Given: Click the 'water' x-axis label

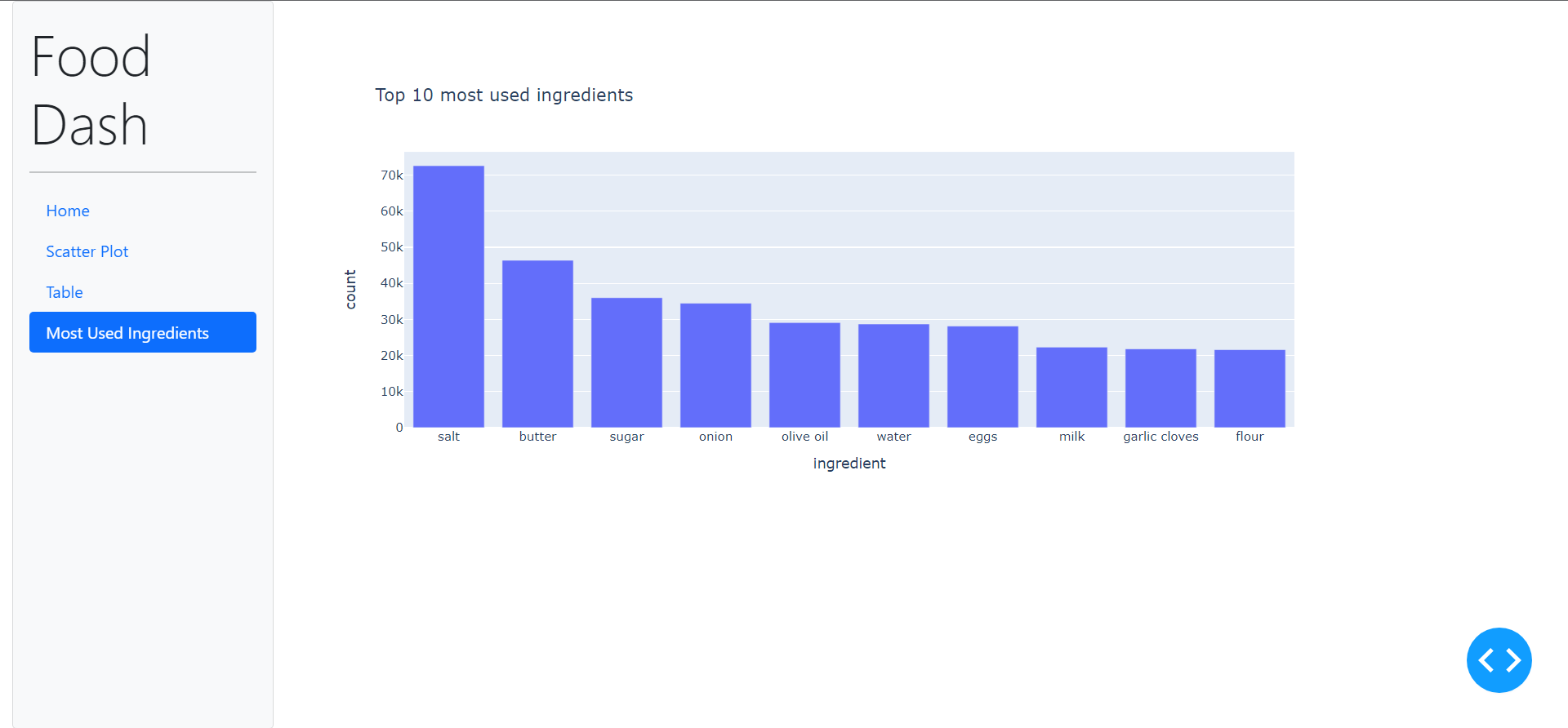Looking at the screenshot, I should pyautogui.click(x=893, y=437).
